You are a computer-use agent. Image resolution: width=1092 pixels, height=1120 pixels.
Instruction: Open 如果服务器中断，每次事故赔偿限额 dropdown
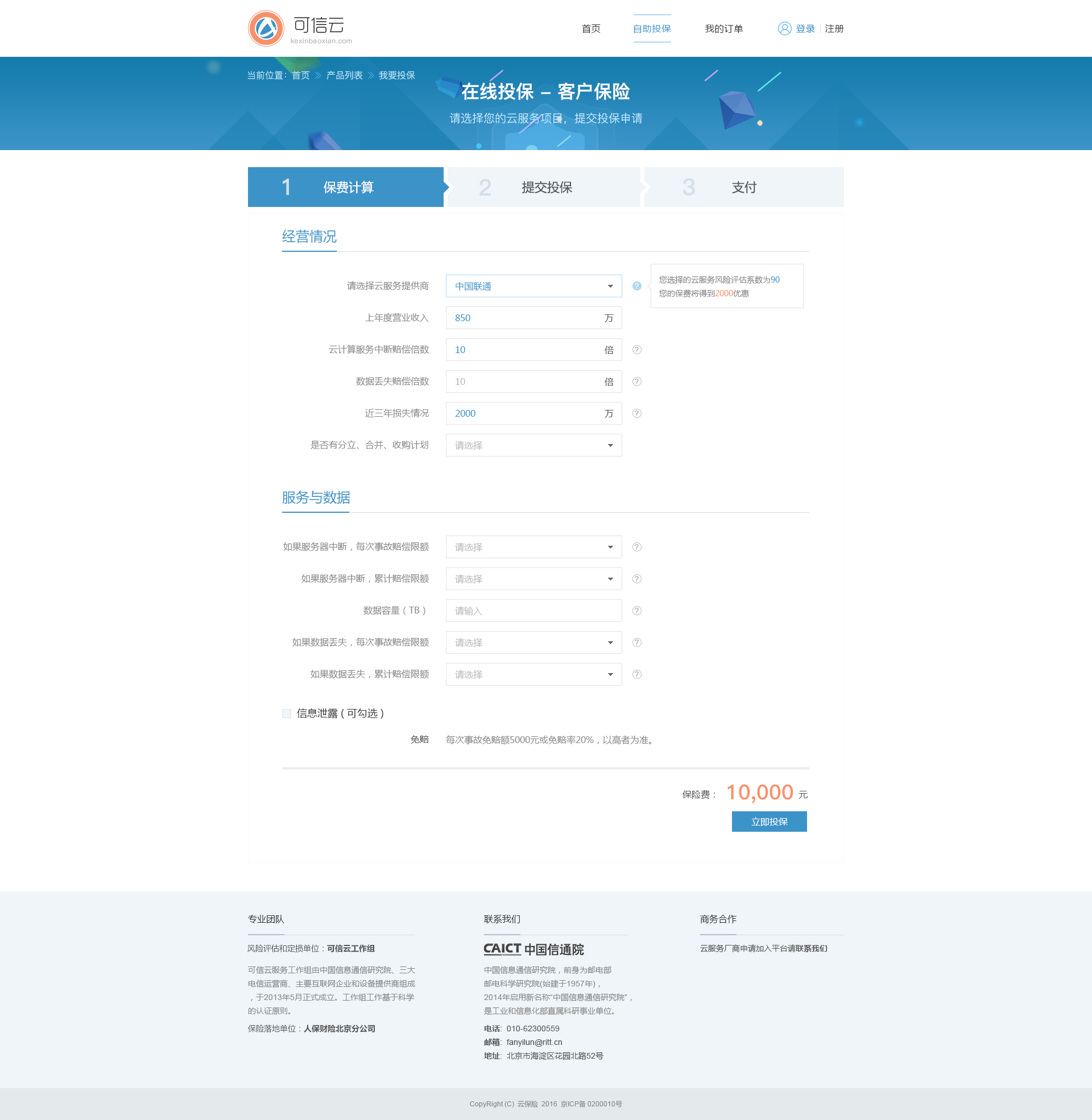tap(533, 547)
